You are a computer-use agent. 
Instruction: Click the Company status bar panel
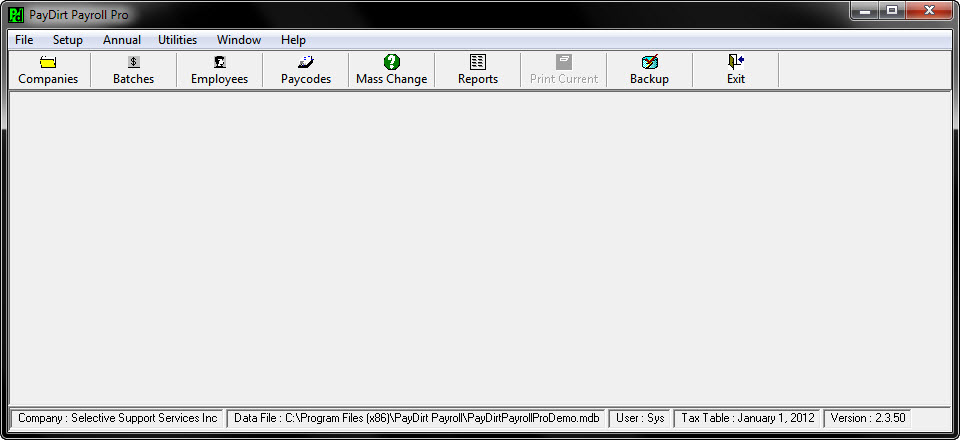pos(117,418)
